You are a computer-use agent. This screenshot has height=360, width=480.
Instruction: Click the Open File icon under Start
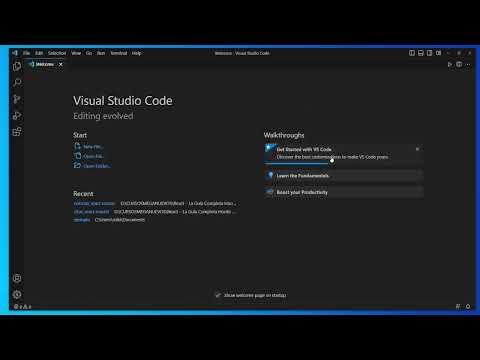pyautogui.click(x=77, y=156)
